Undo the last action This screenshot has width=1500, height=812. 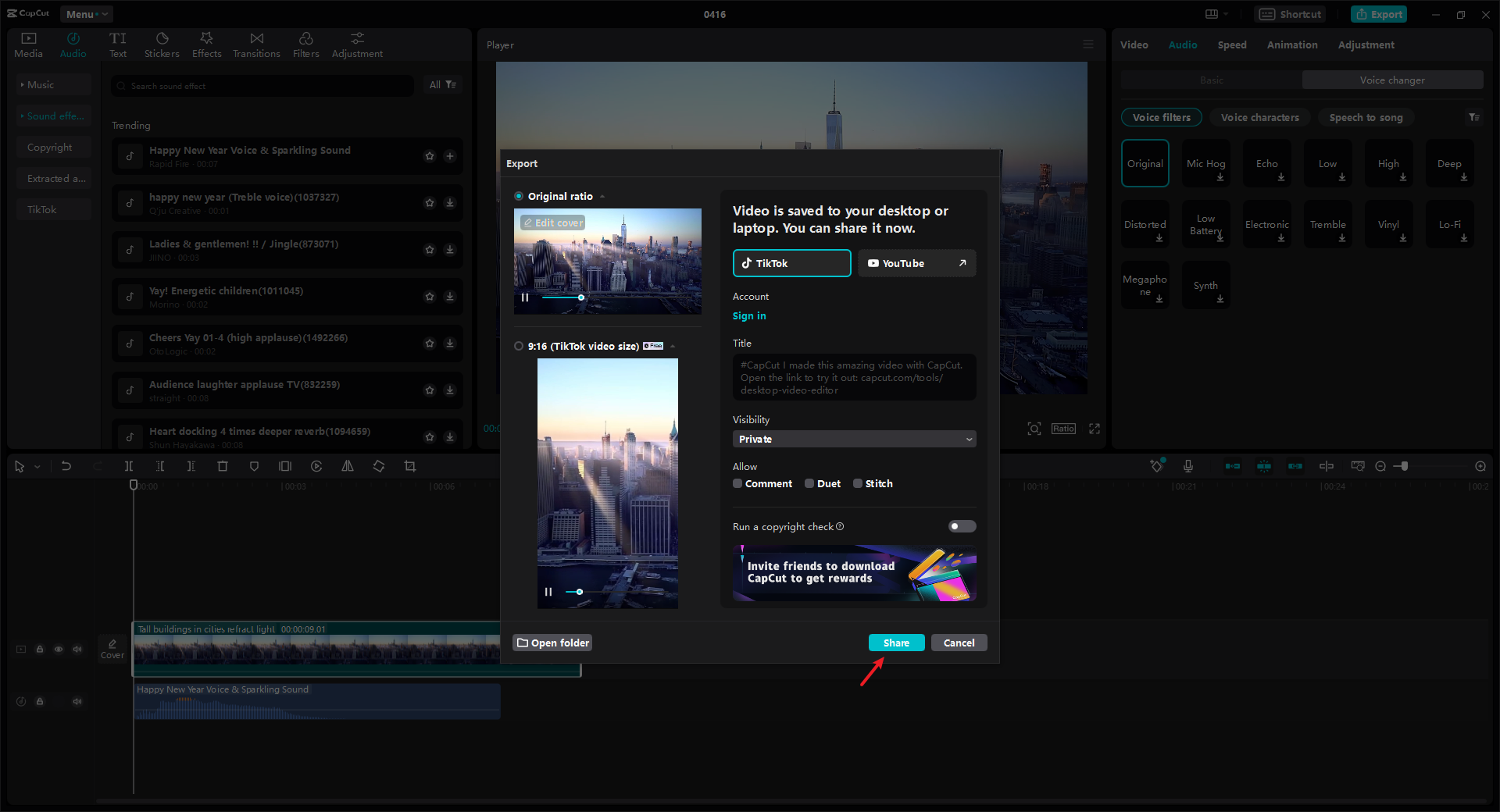(66, 466)
